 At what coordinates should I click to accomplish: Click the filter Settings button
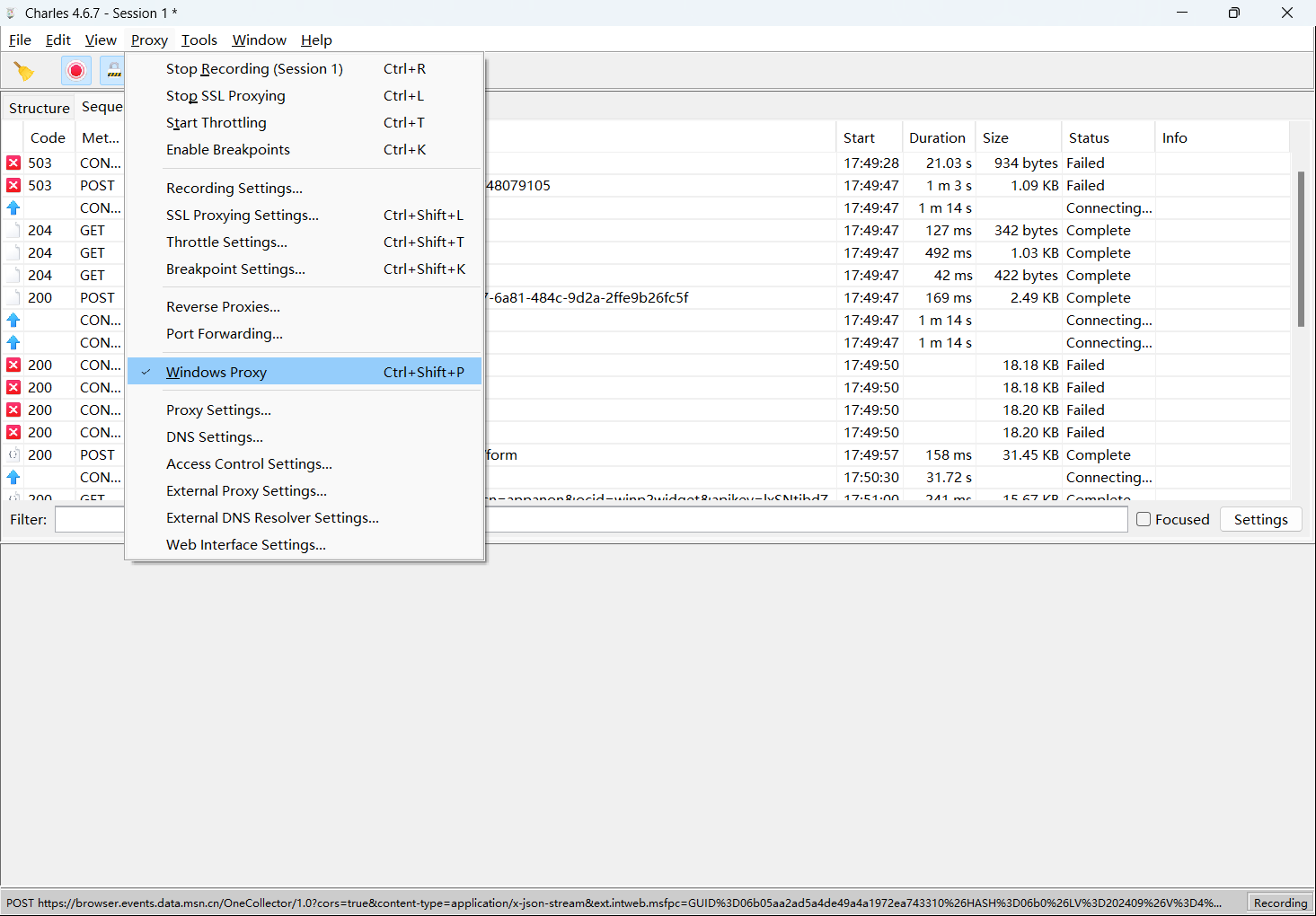pyautogui.click(x=1260, y=520)
